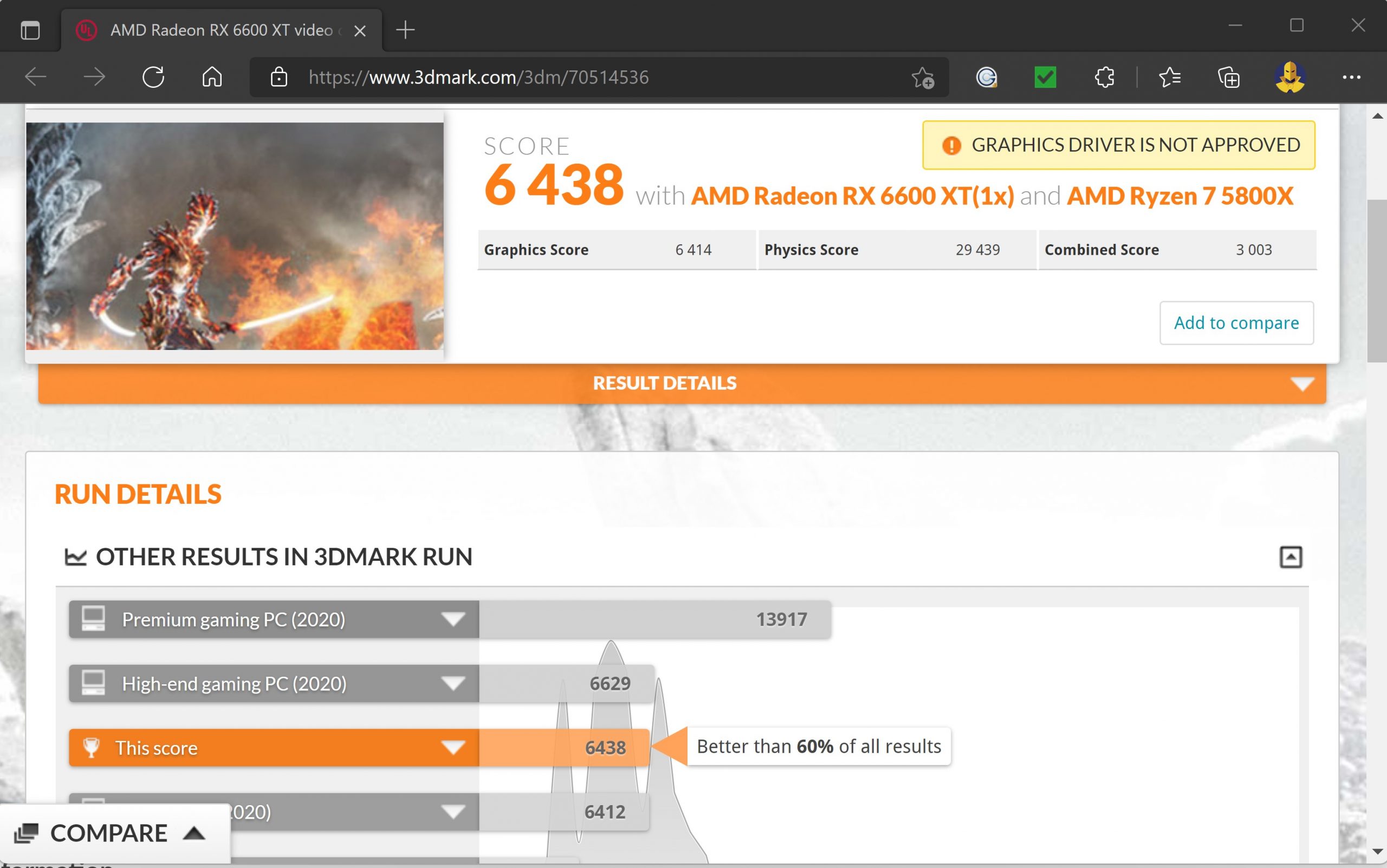Click the Better than 60% of all results tooltip
This screenshot has height=868, width=1387.
tap(819, 746)
